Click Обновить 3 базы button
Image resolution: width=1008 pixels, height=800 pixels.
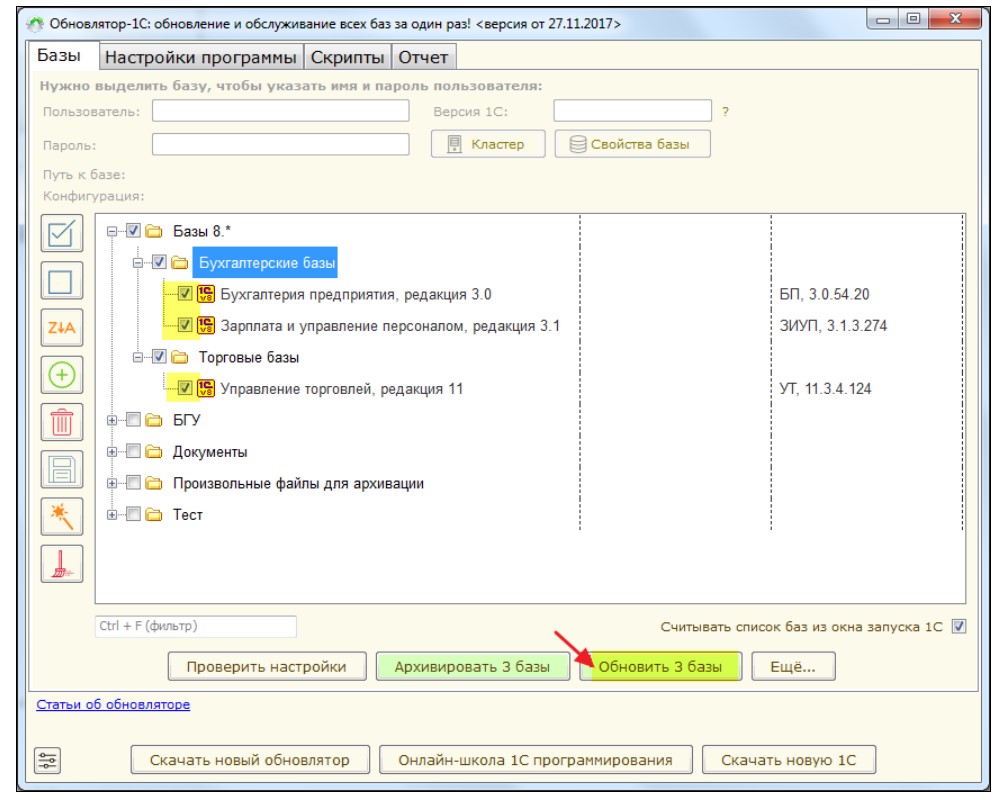tap(661, 667)
